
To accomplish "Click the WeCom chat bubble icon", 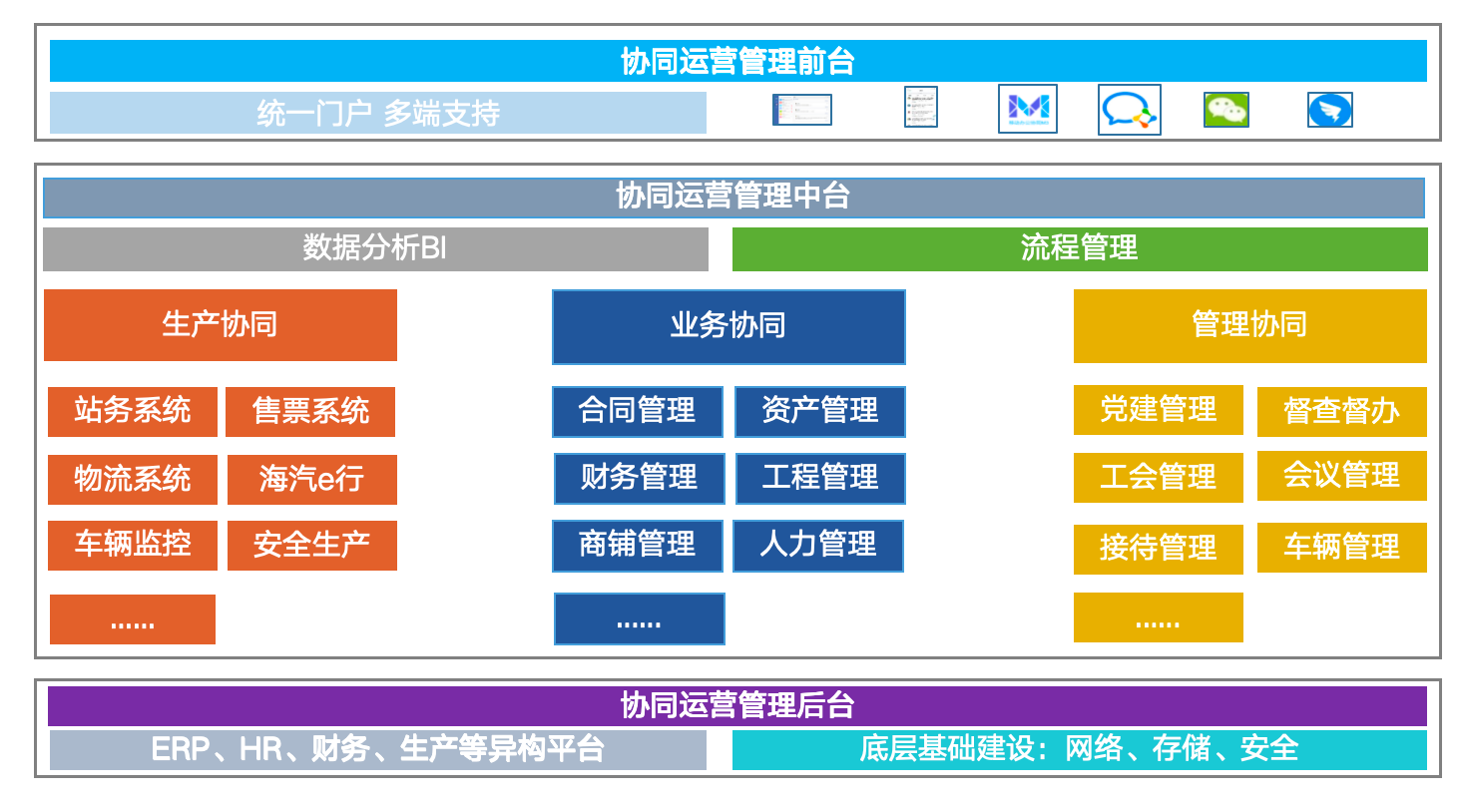I will [1130, 110].
